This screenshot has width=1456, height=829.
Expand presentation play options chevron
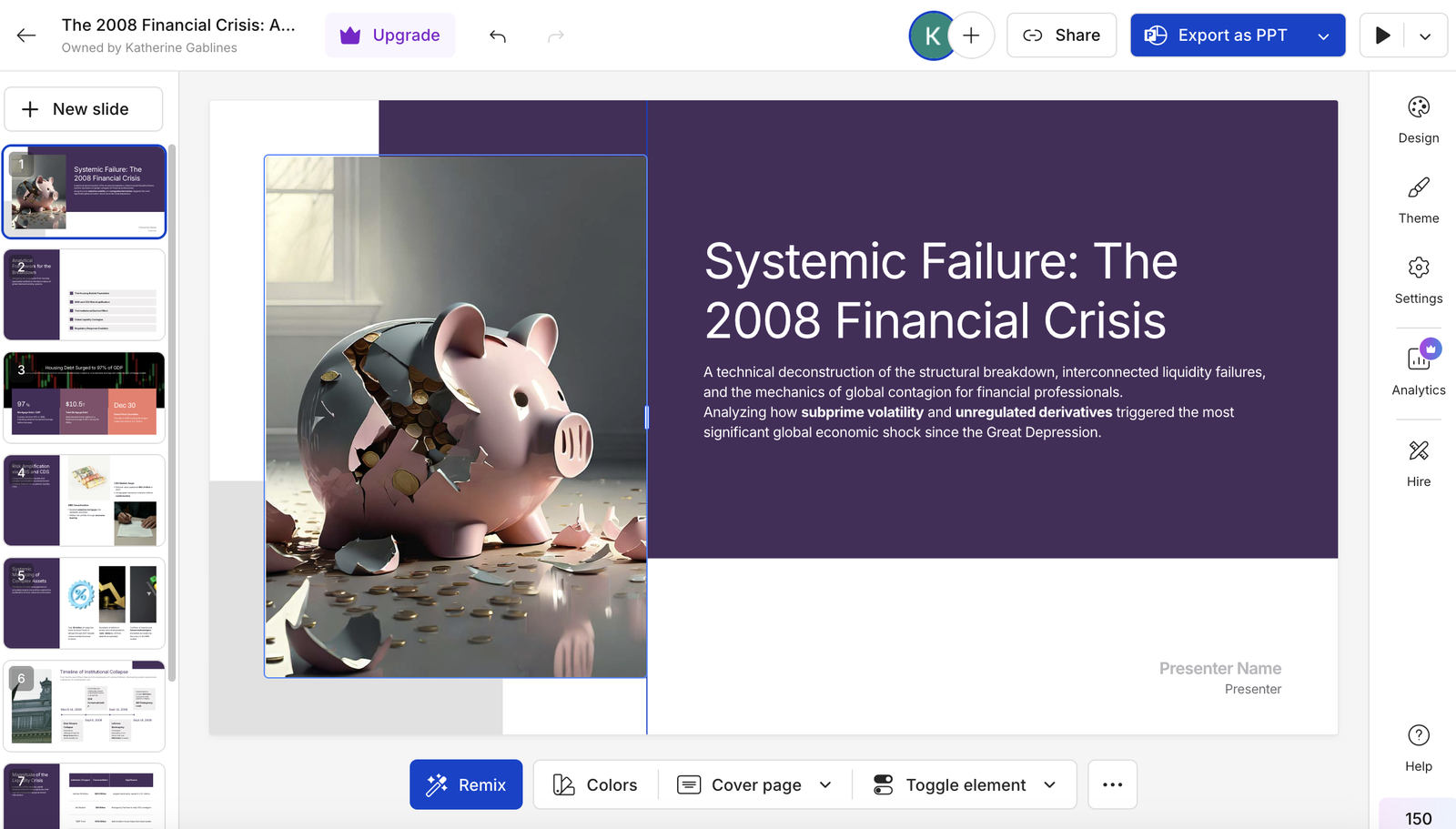pos(1425,36)
